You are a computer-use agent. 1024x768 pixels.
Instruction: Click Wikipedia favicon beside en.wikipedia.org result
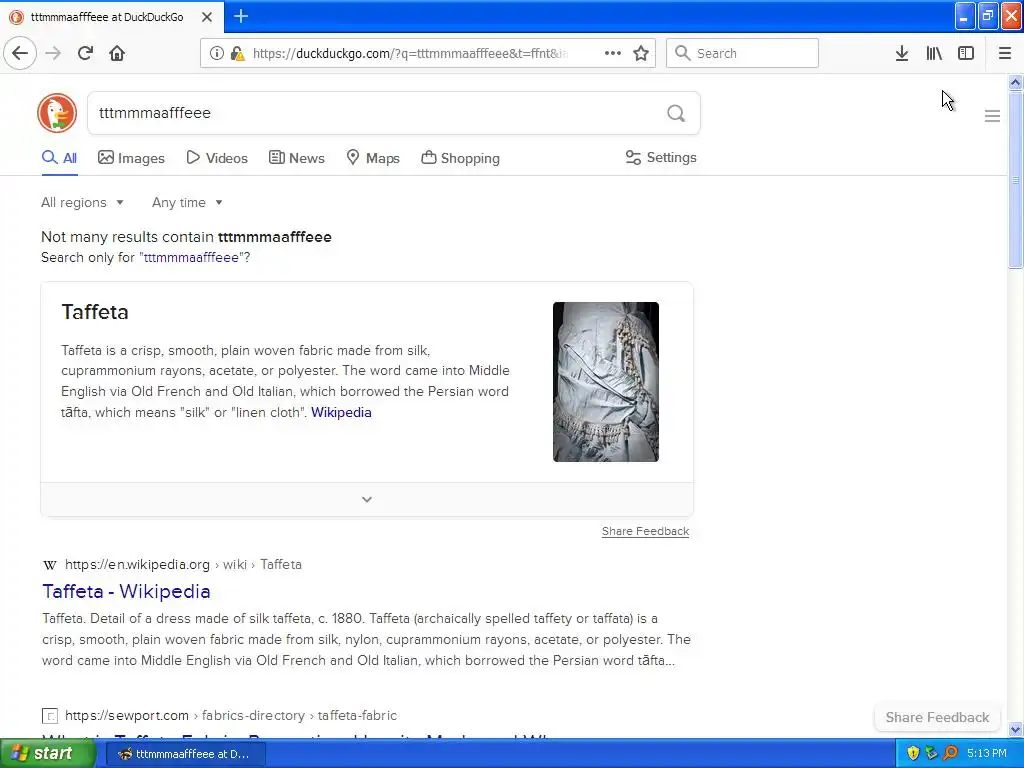click(x=50, y=565)
